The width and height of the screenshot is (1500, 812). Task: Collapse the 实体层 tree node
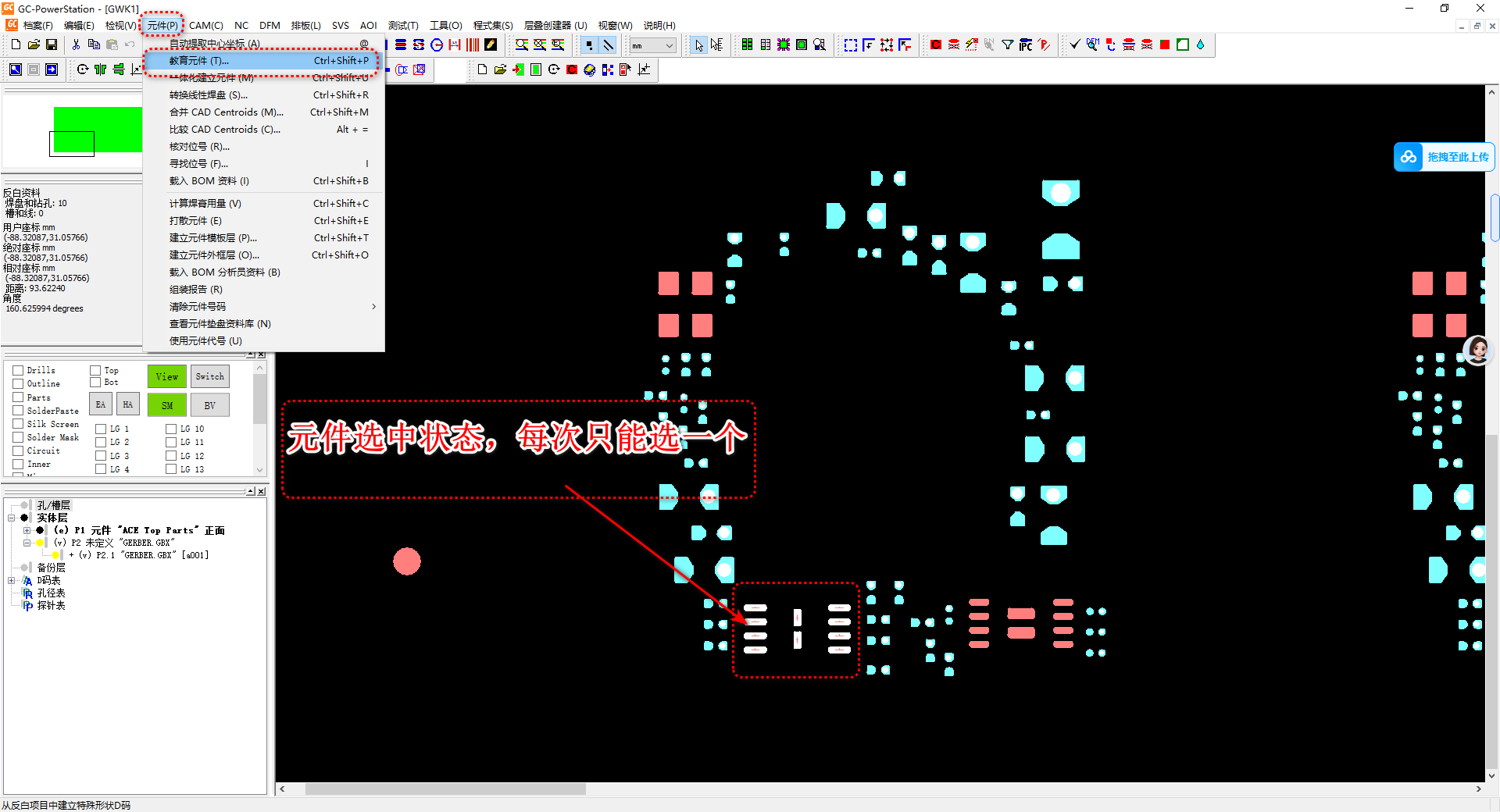tap(12, 518)
